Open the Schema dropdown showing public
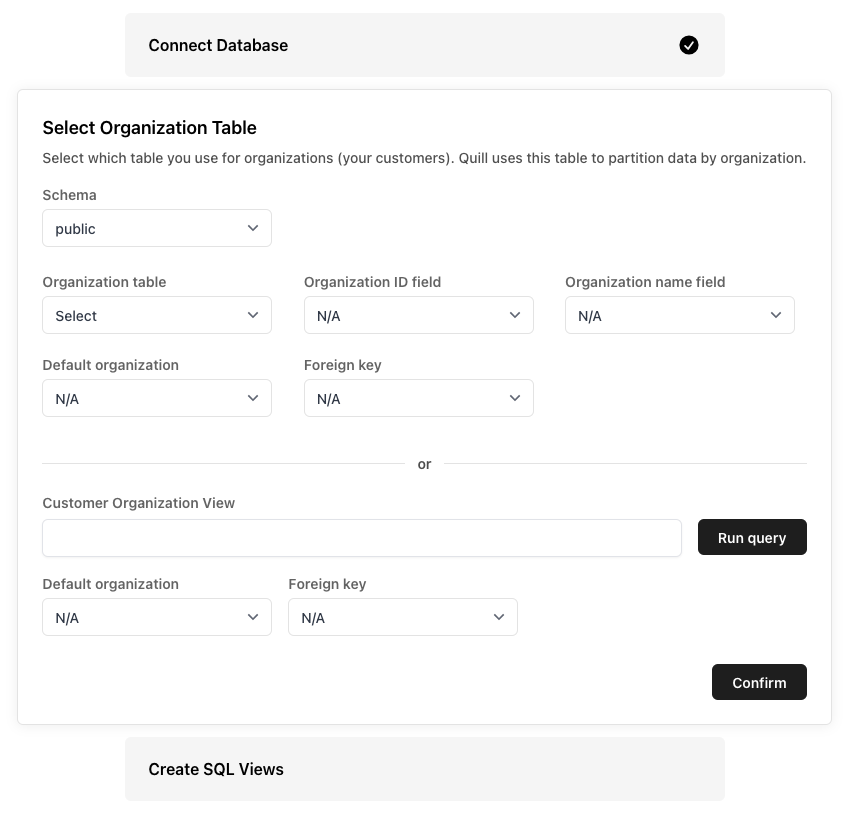The height and width of the screenshot is (814, 850). pos(156,229)
